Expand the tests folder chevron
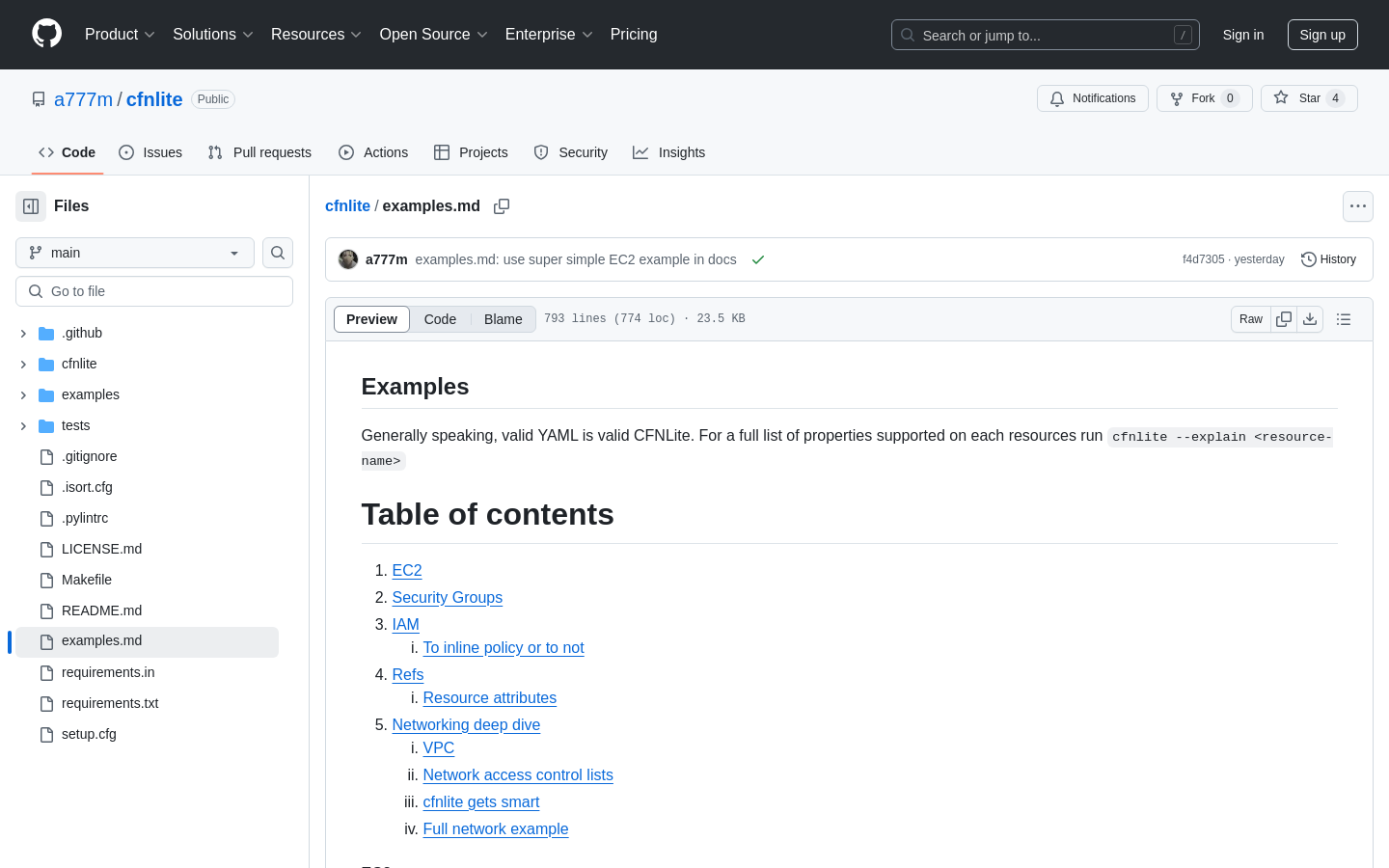Screen dimensions: 1389x868 point(23,425)
